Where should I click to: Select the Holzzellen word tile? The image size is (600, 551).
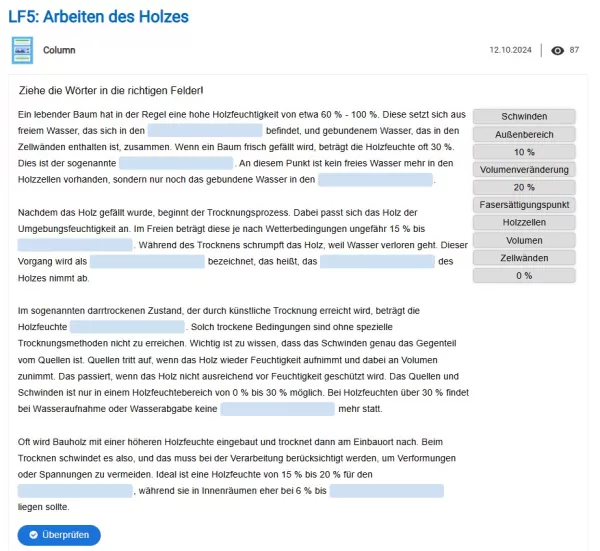[524, 222]
